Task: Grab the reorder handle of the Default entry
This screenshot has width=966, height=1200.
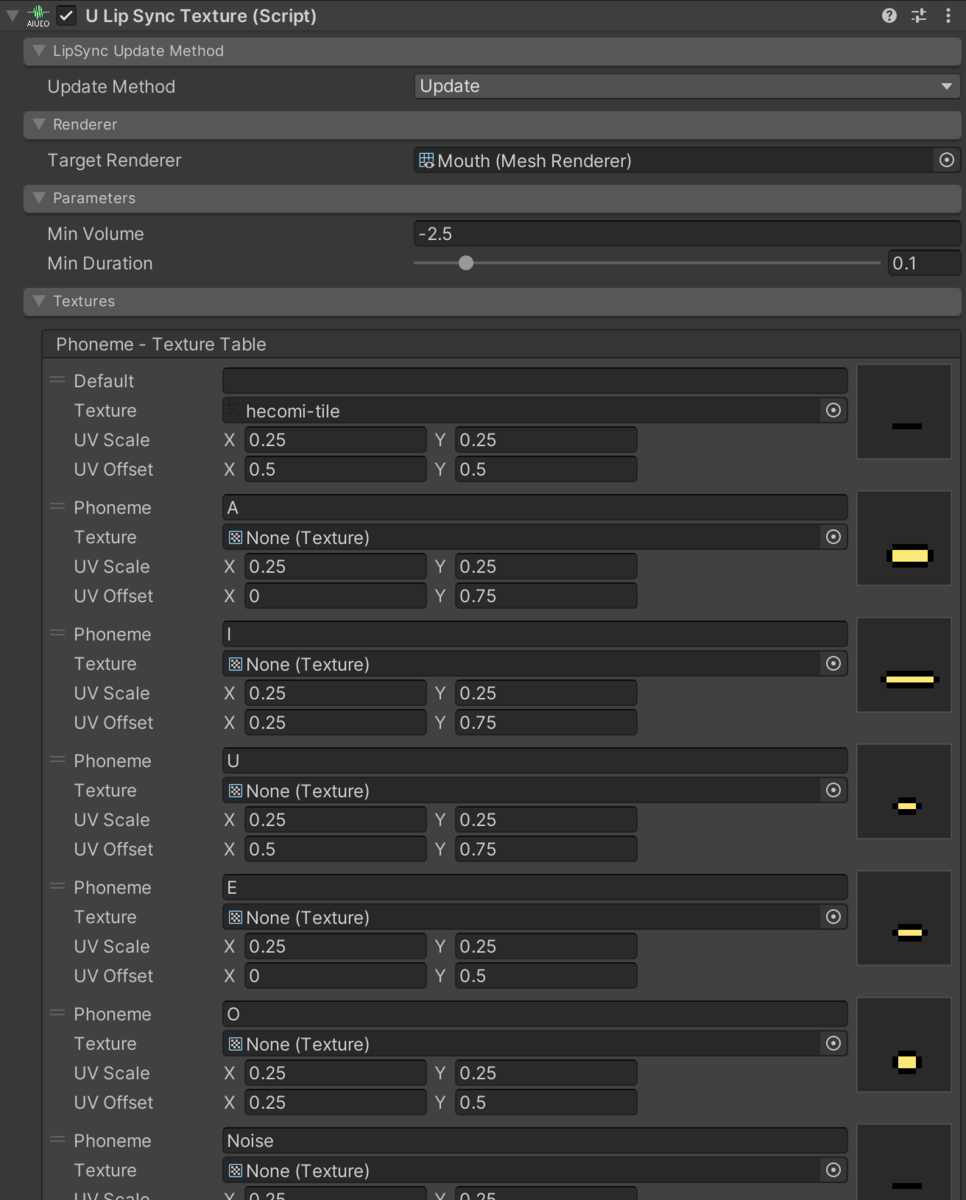Action: click(57, 380)
